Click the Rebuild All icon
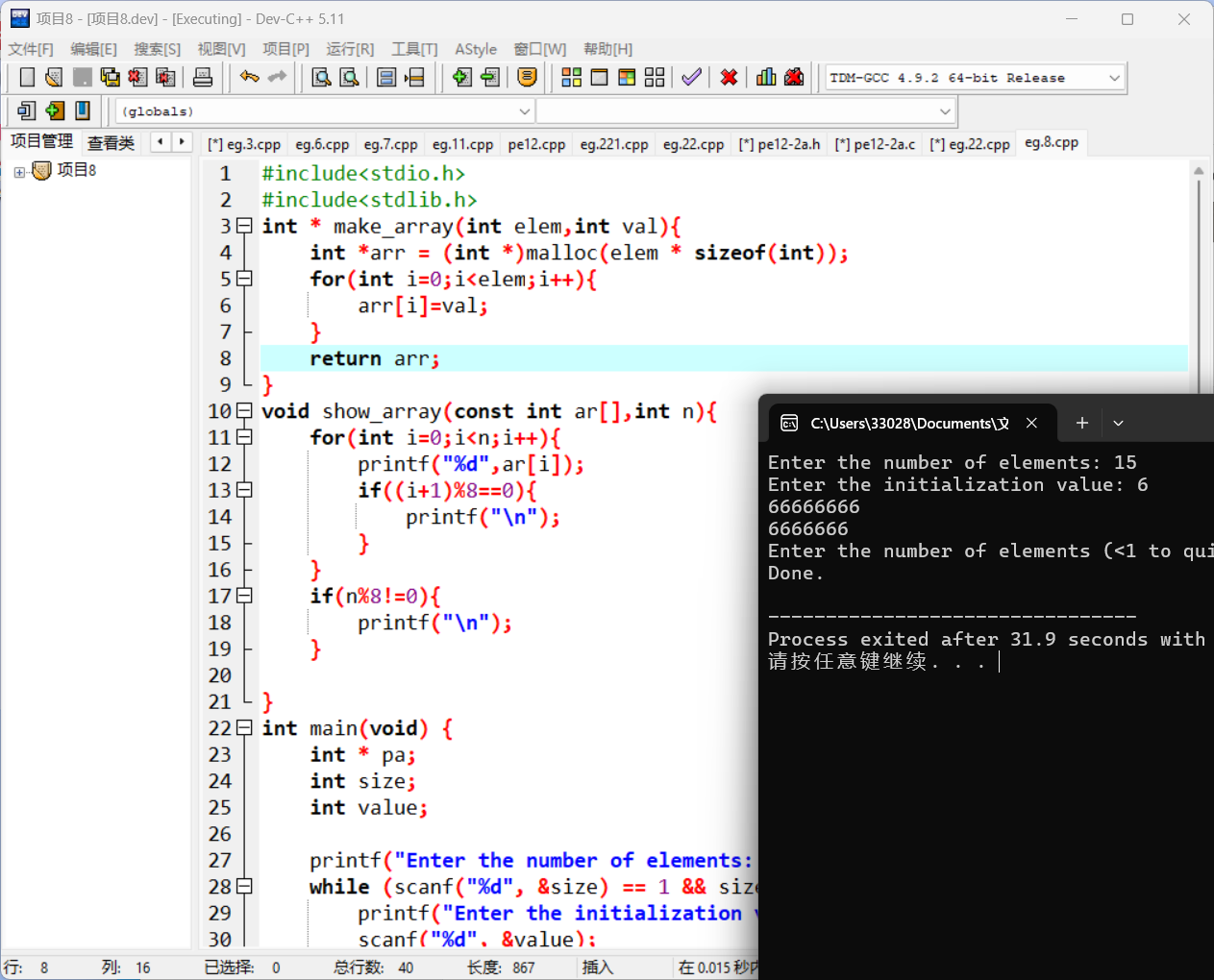 (655, 78)
